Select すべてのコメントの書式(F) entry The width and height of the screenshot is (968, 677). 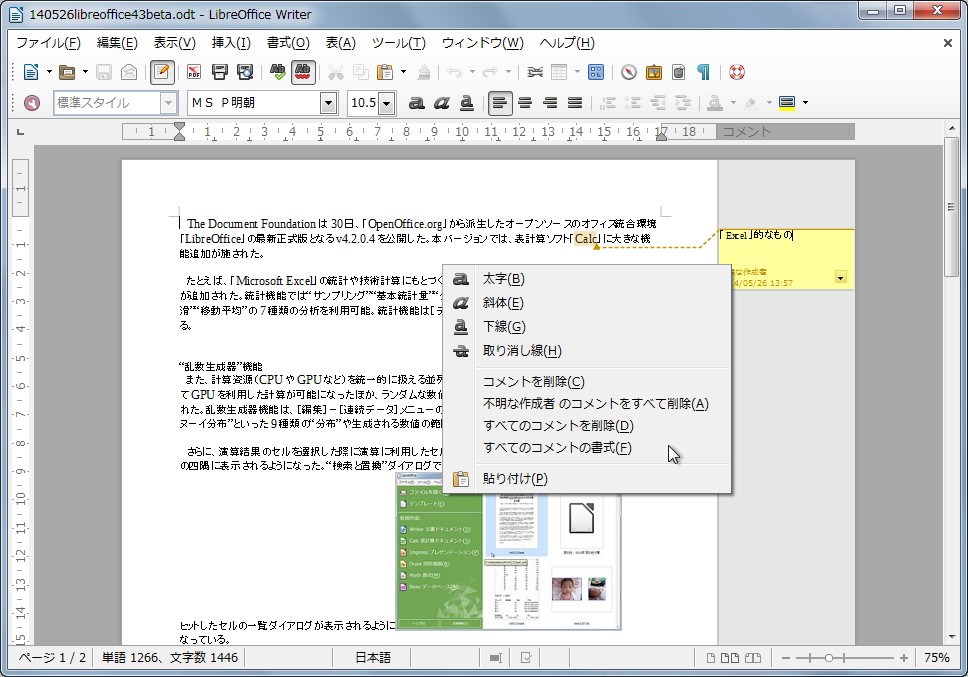pos(587,448)
